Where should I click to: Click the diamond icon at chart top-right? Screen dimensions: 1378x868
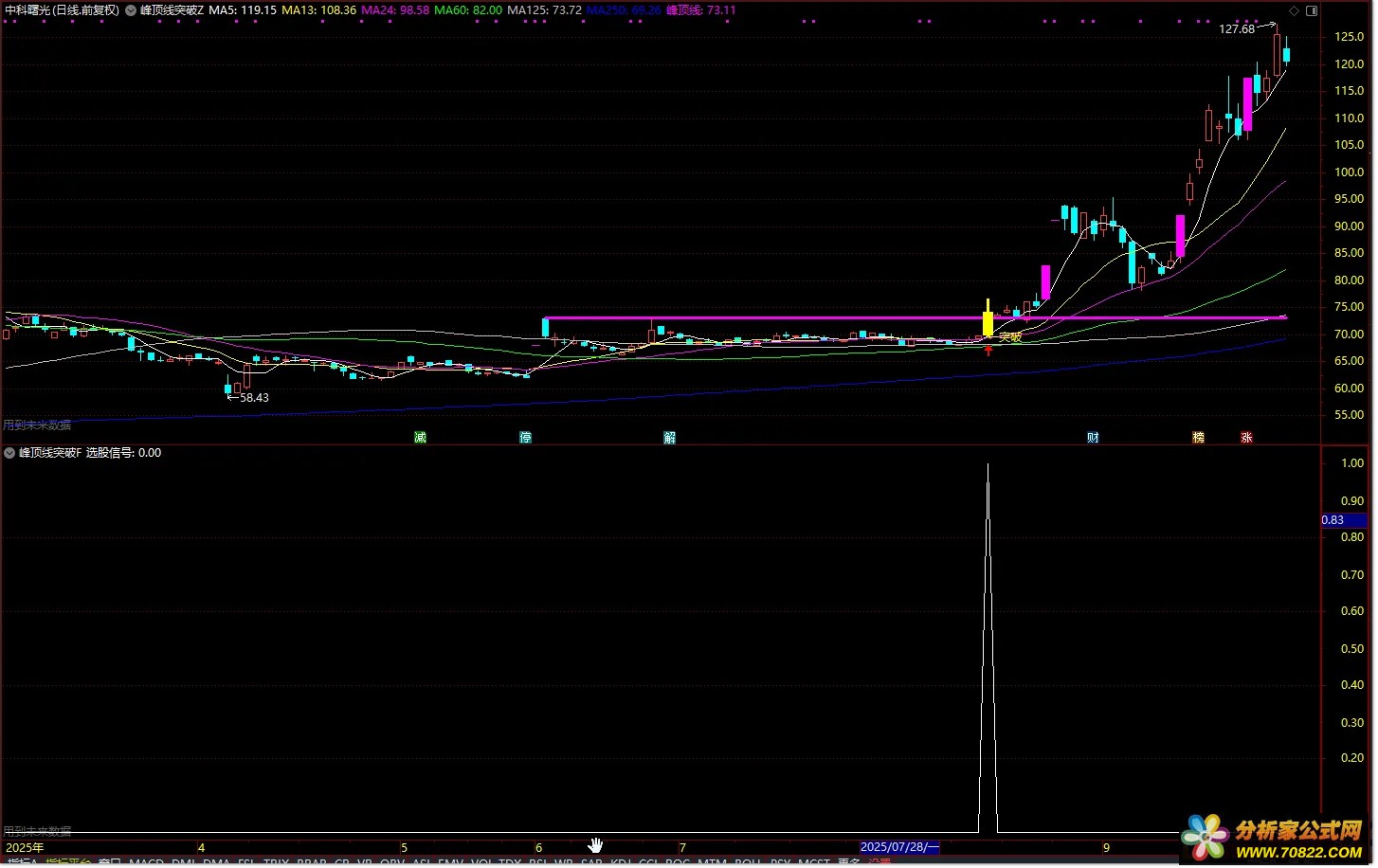1295,10
